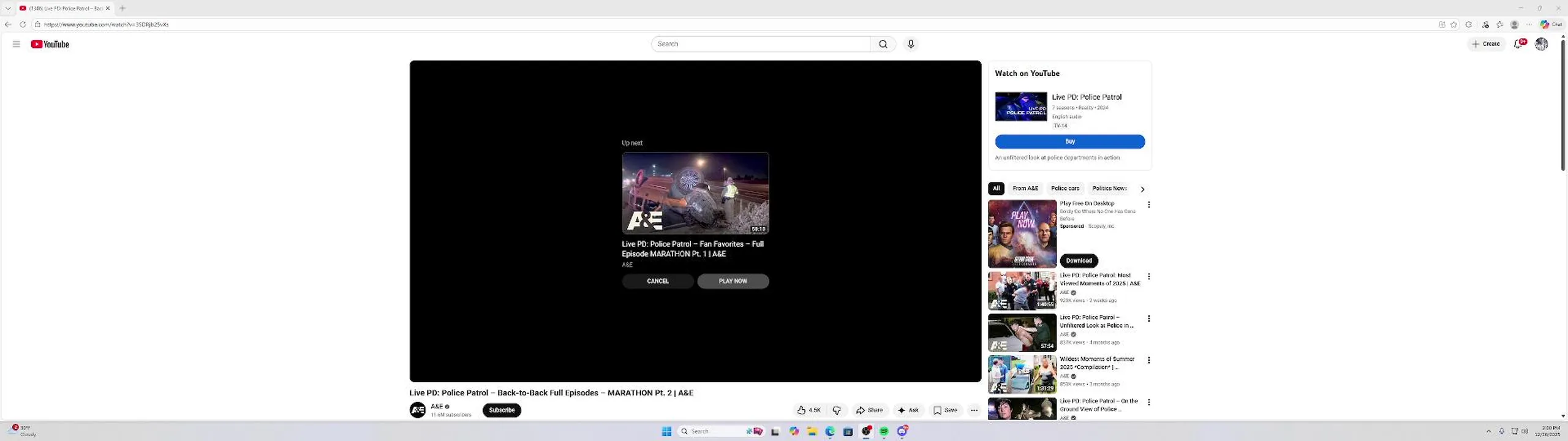Share the video
This screenshot has height=441, width=1568.
coord(869,410)
